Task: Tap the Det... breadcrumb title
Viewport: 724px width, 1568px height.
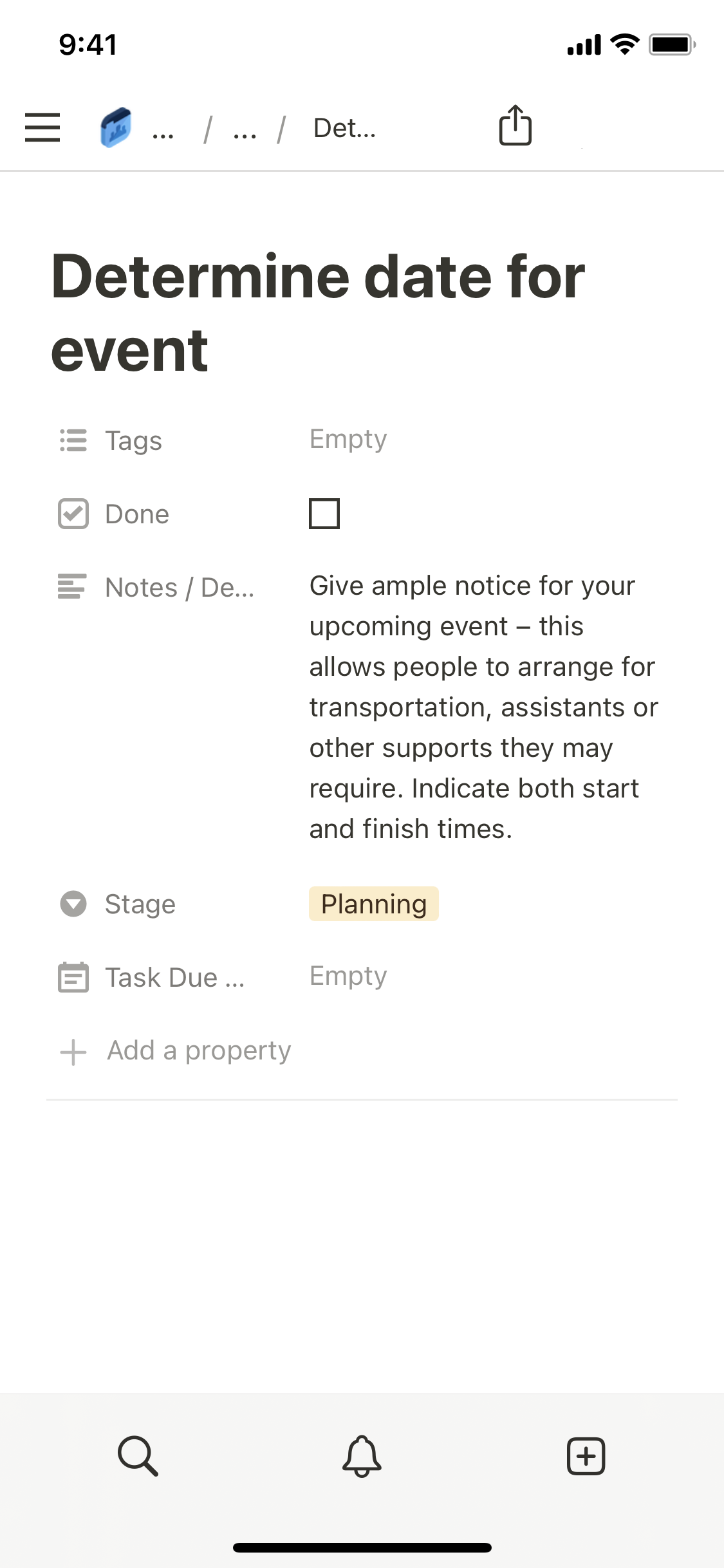Action: coord(344,128)
